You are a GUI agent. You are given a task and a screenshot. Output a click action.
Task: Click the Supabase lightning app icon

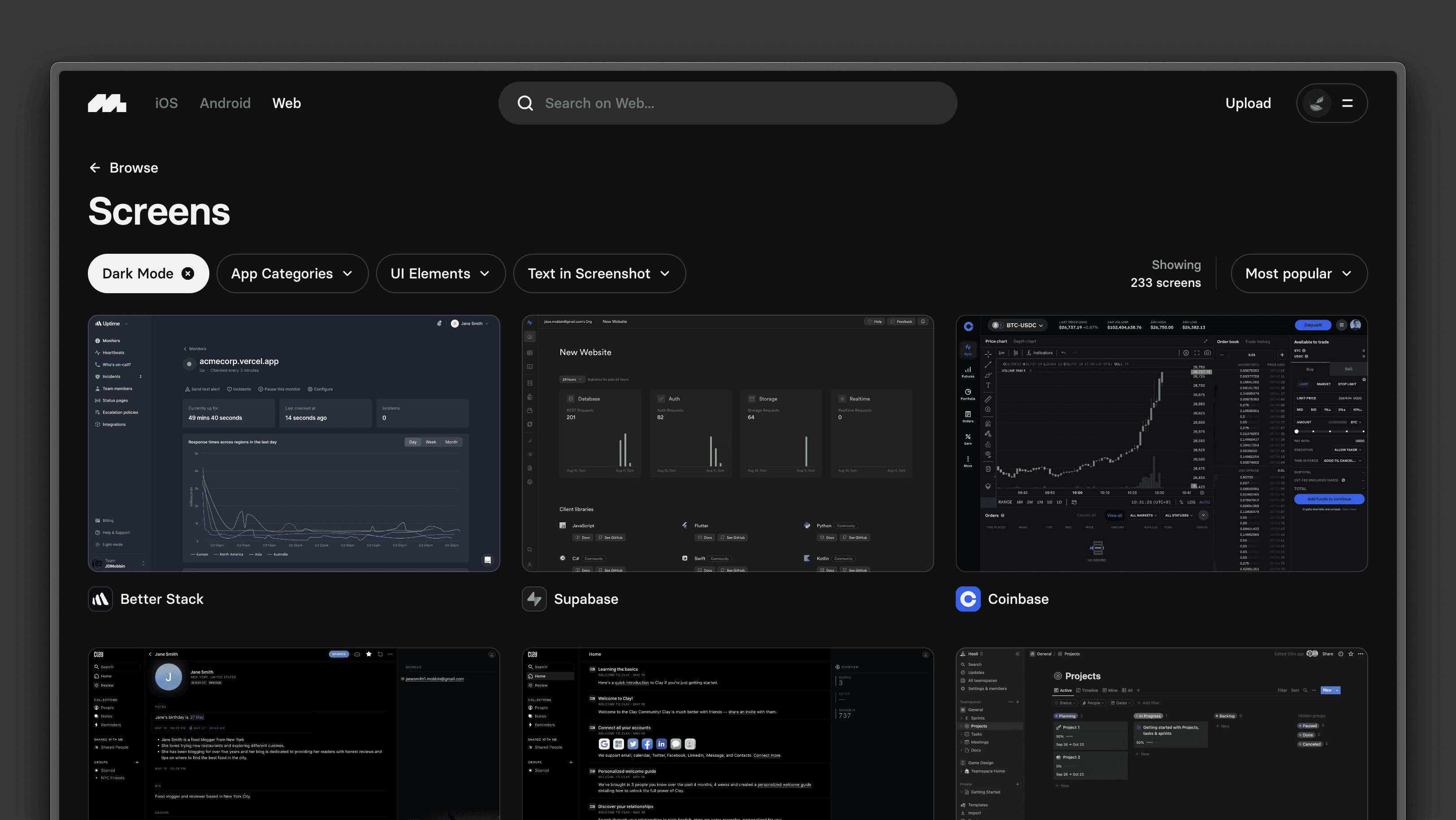[534, 599]
